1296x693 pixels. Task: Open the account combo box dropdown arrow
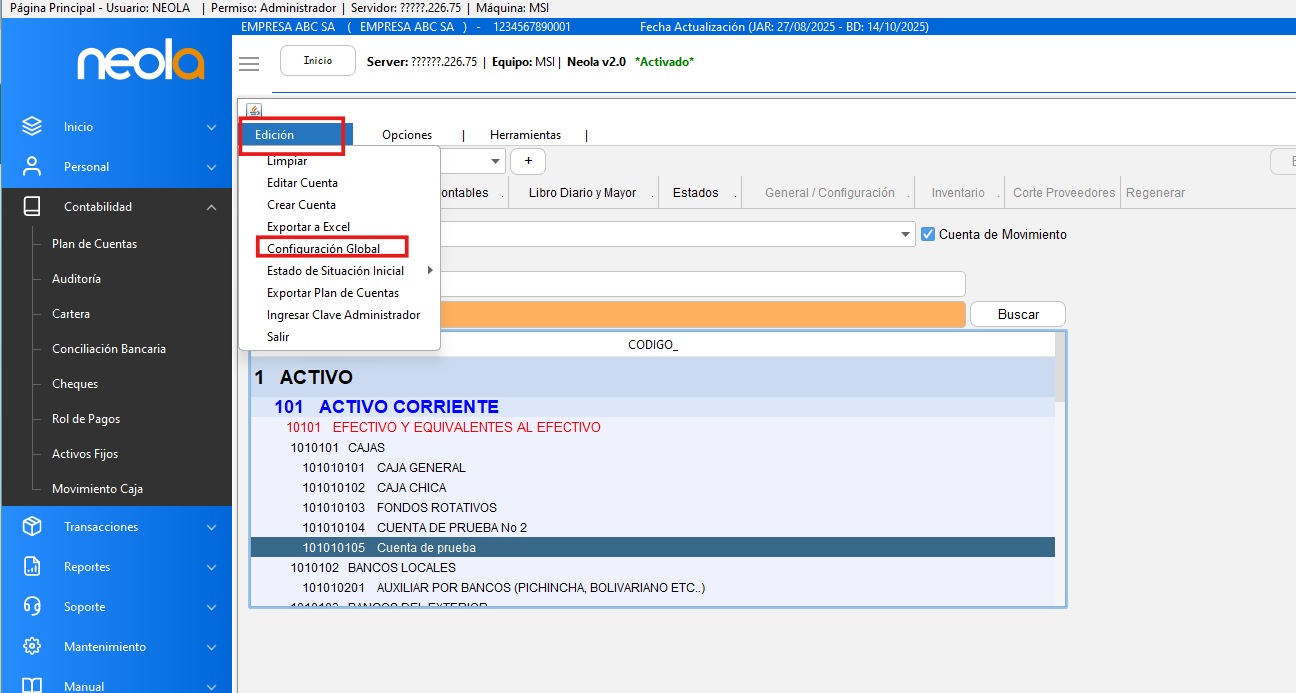point(906,234)
